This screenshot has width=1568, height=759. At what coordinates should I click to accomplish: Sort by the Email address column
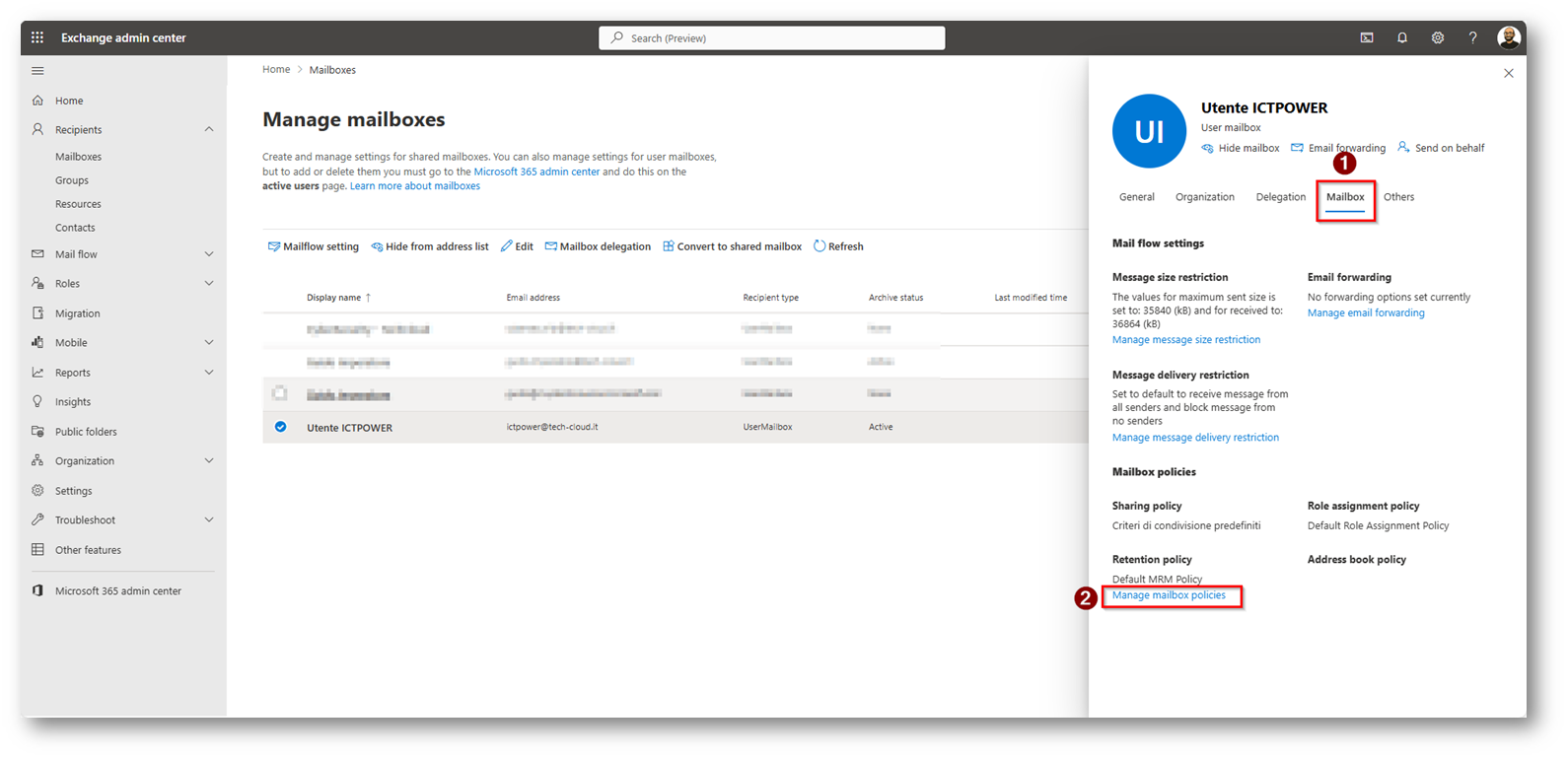click(x=533, y=298)
